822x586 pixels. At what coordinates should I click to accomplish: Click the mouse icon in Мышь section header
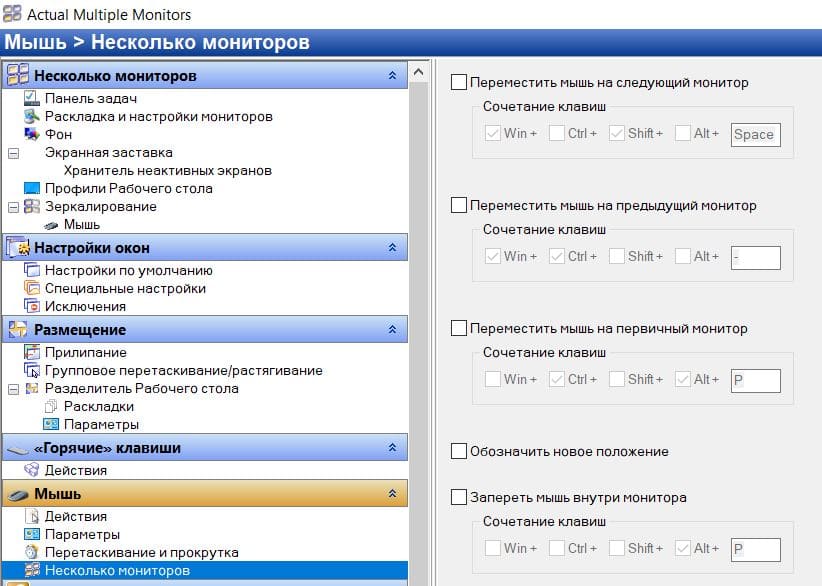pos(18,494)
